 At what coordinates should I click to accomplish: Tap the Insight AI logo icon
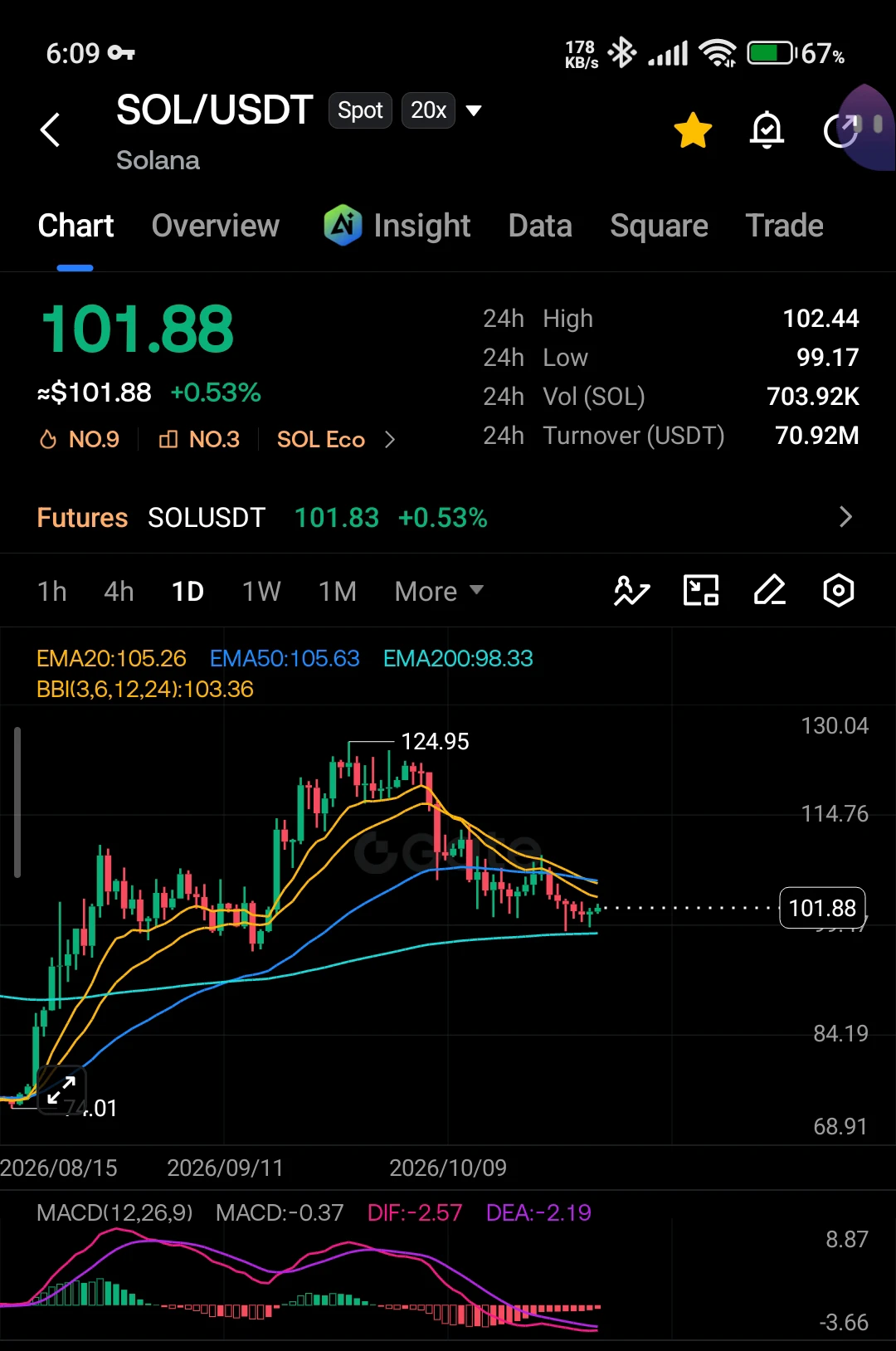(343, 225)
